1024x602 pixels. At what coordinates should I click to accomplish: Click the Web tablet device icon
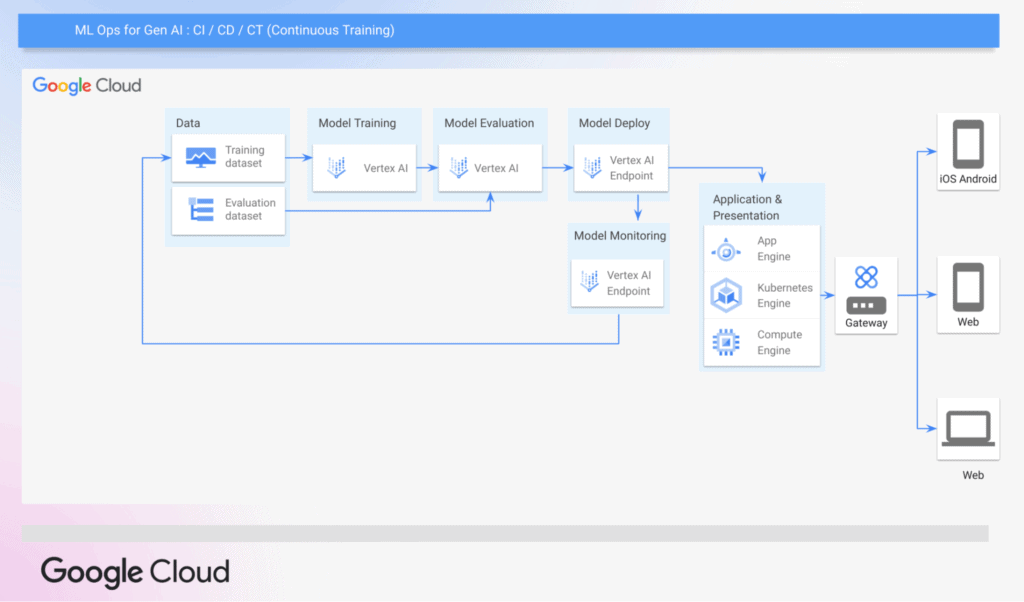point(968,287)
